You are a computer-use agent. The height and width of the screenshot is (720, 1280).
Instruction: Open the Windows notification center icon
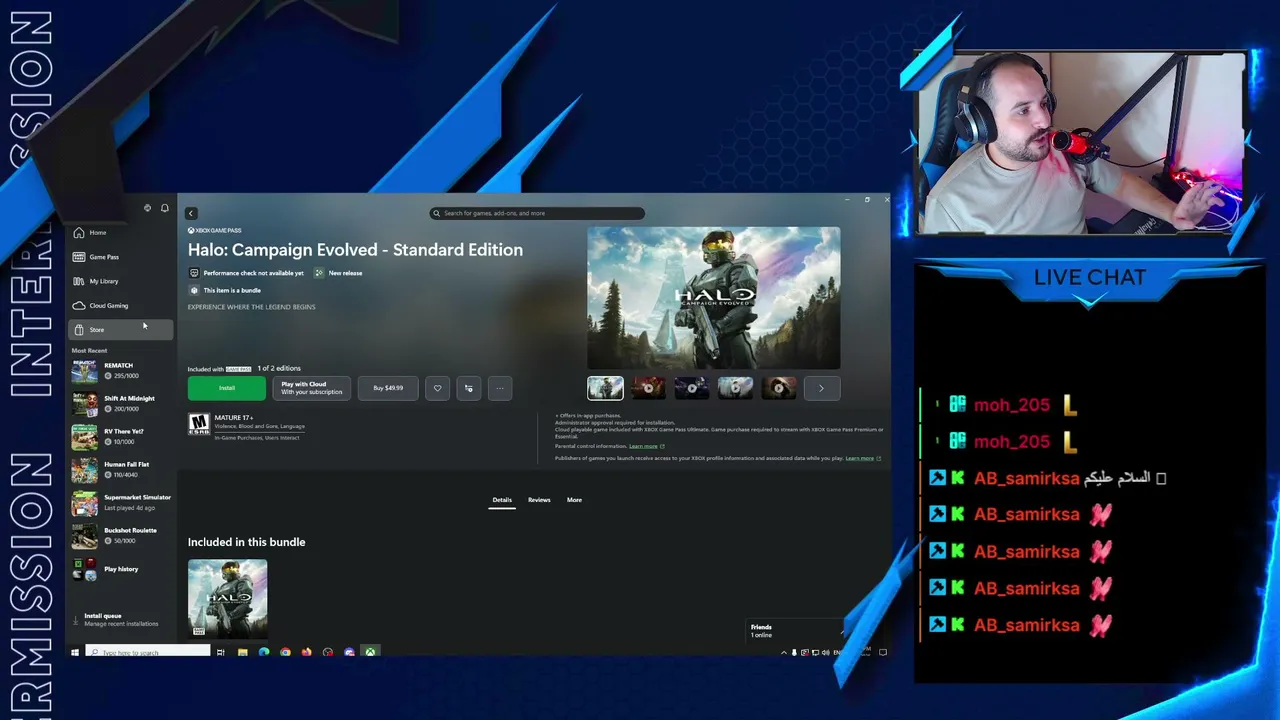tap(883, 652)
